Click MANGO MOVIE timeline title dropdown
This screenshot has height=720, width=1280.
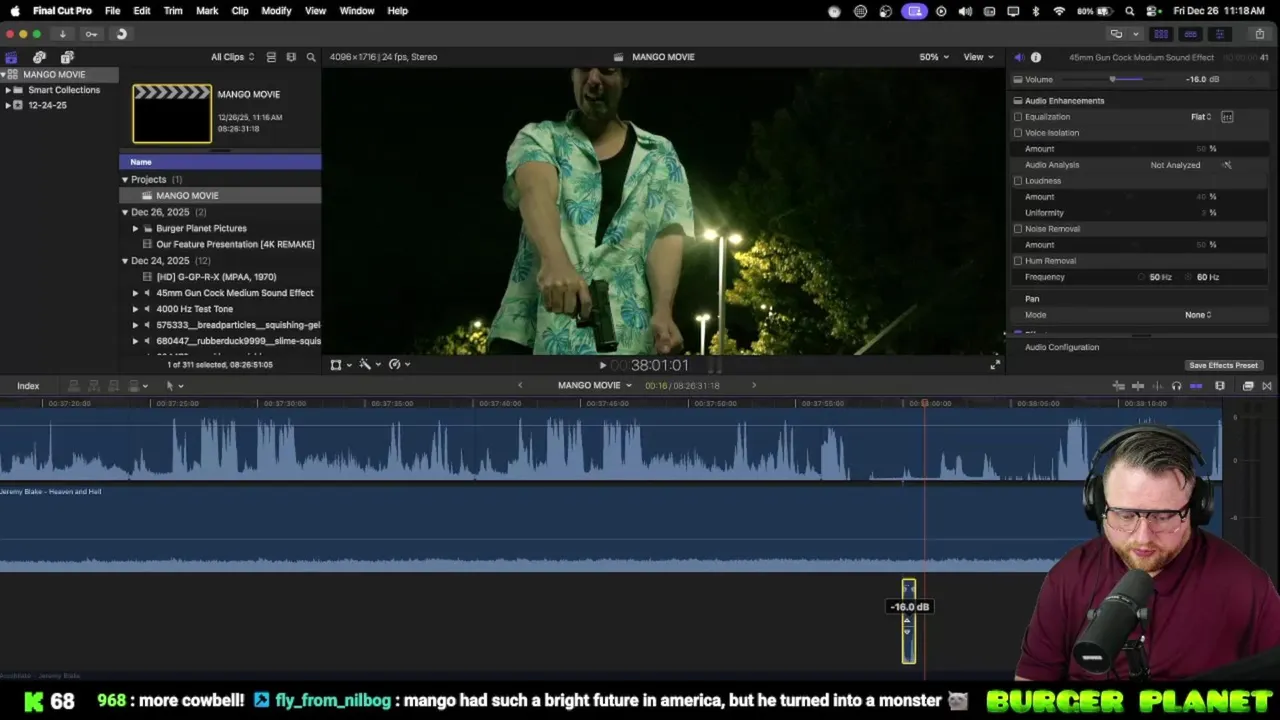(x=594, y=386)
